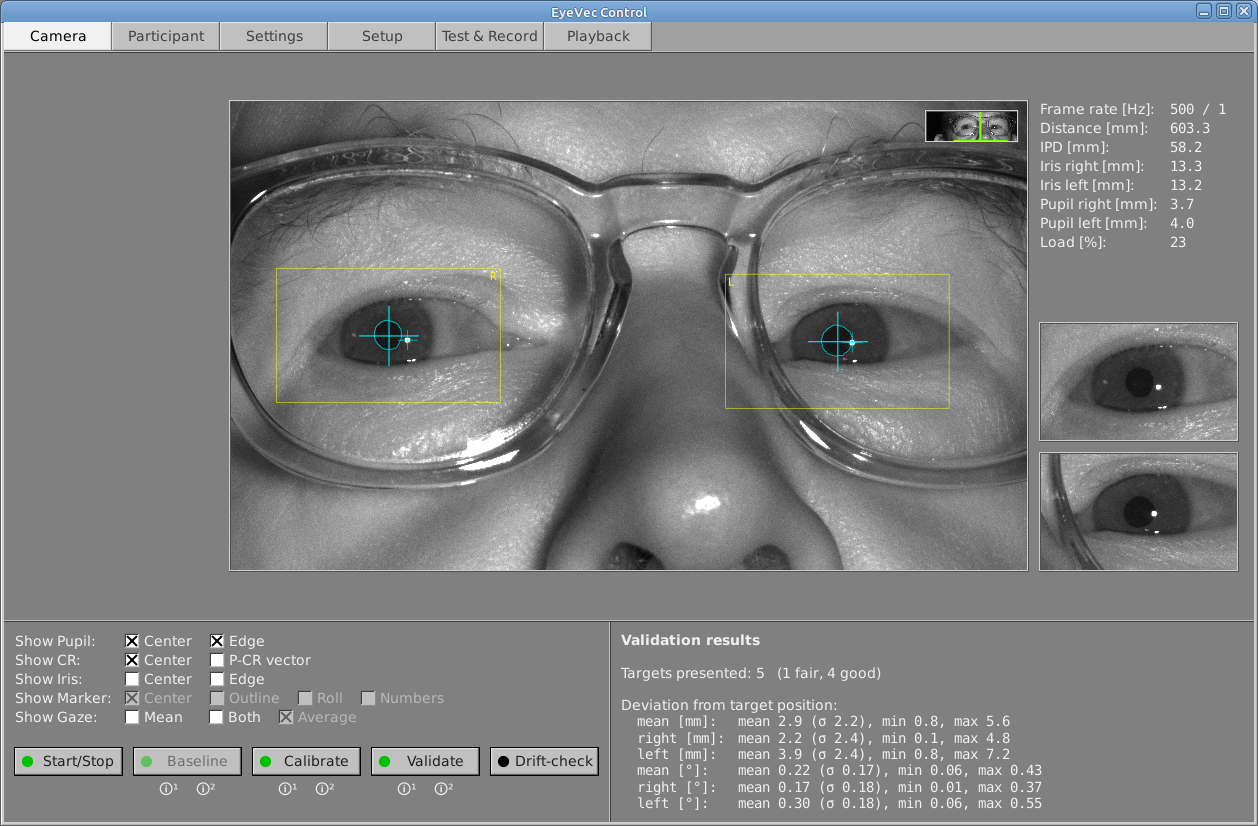The width and height of the screenshot is (1258, 826).
Task: Click the mean [mm] deviation row
Action: click(x=824, y=721)
